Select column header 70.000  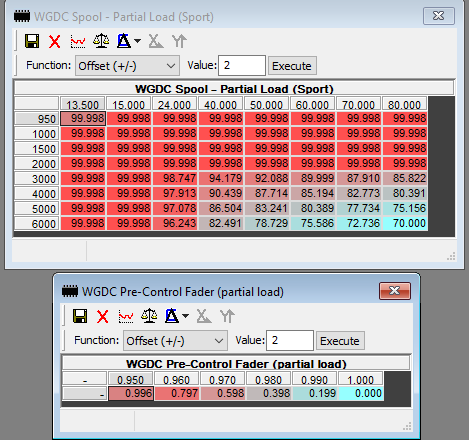pyautogui.click(x=359, y=104)
